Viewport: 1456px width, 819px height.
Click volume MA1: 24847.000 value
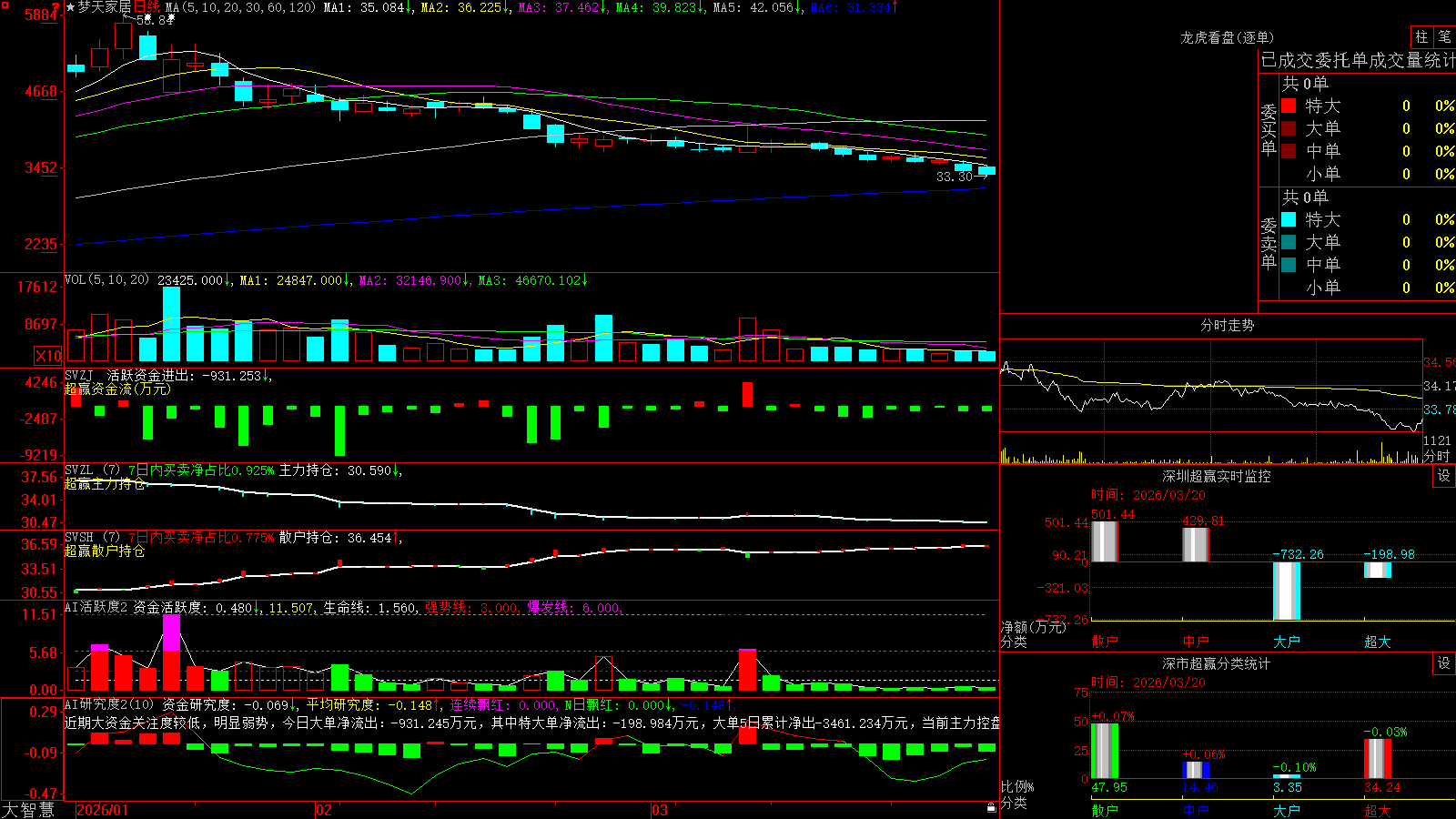[x=294, y=280]
